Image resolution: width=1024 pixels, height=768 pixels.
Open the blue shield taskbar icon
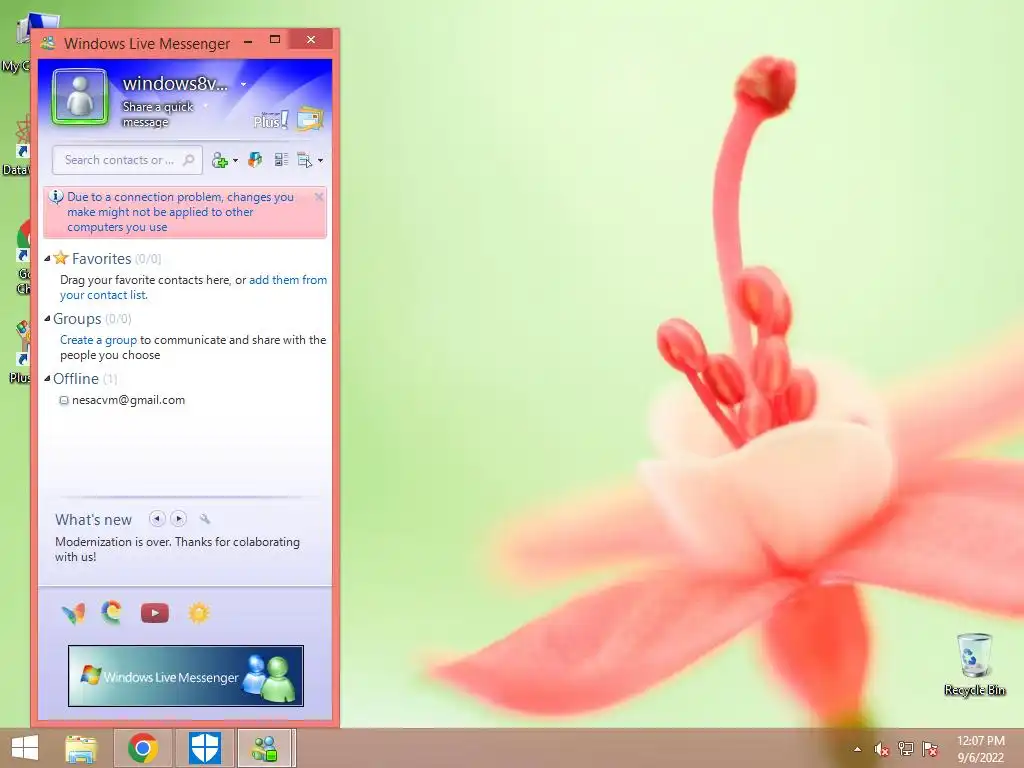205,748
